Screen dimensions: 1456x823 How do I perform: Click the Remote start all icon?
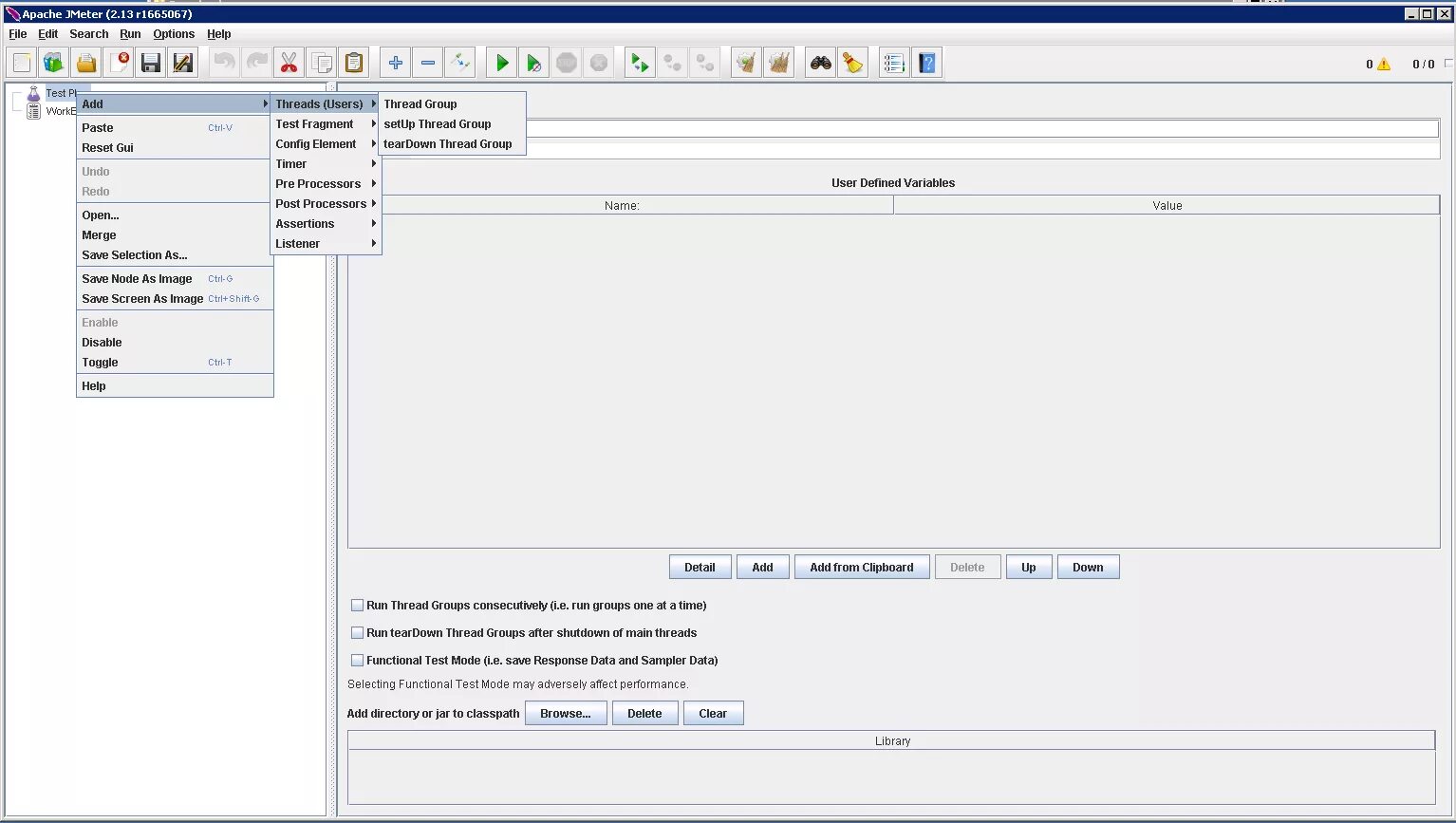[x=640, y=64]
